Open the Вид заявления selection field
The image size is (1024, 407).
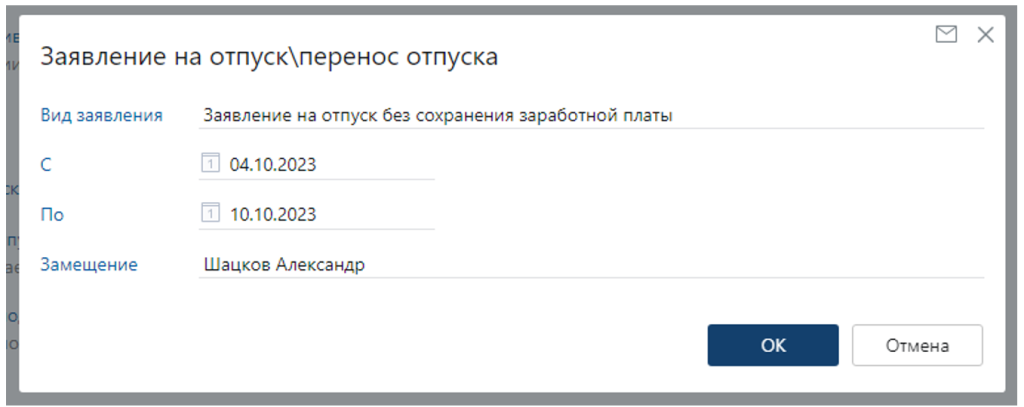tap(590, 115)
